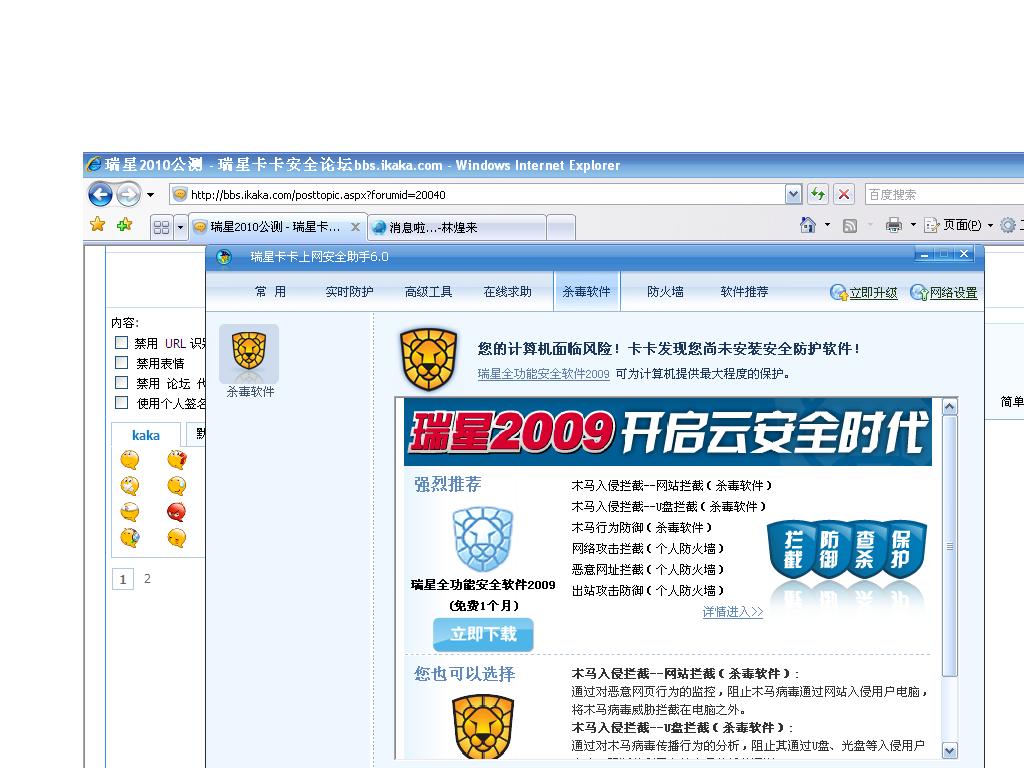The image size is (1024, 768).
Task: Click the golden lion icon under 您也可以选择
Action: (x=483, y=727)
